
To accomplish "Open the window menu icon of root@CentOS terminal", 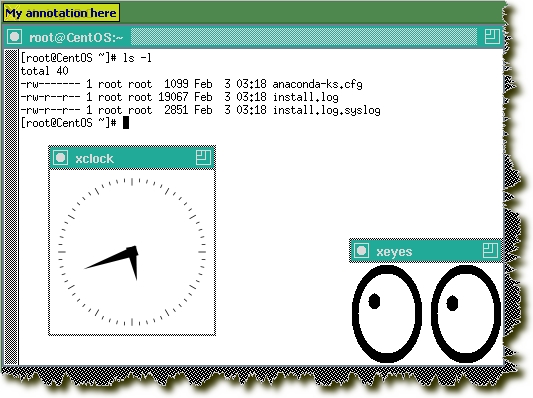I will [x=14, y=37].
